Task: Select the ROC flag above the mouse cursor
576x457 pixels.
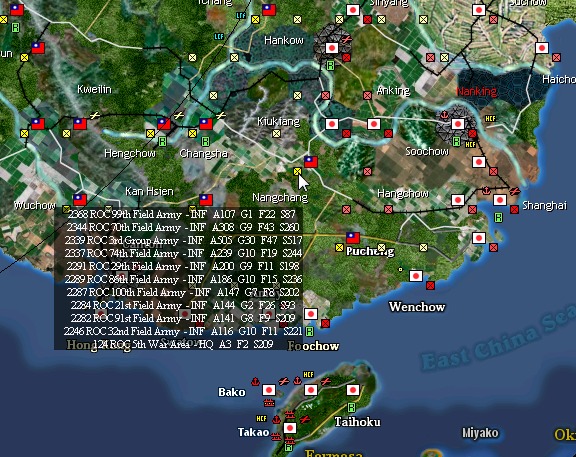Action: point(311,162)
